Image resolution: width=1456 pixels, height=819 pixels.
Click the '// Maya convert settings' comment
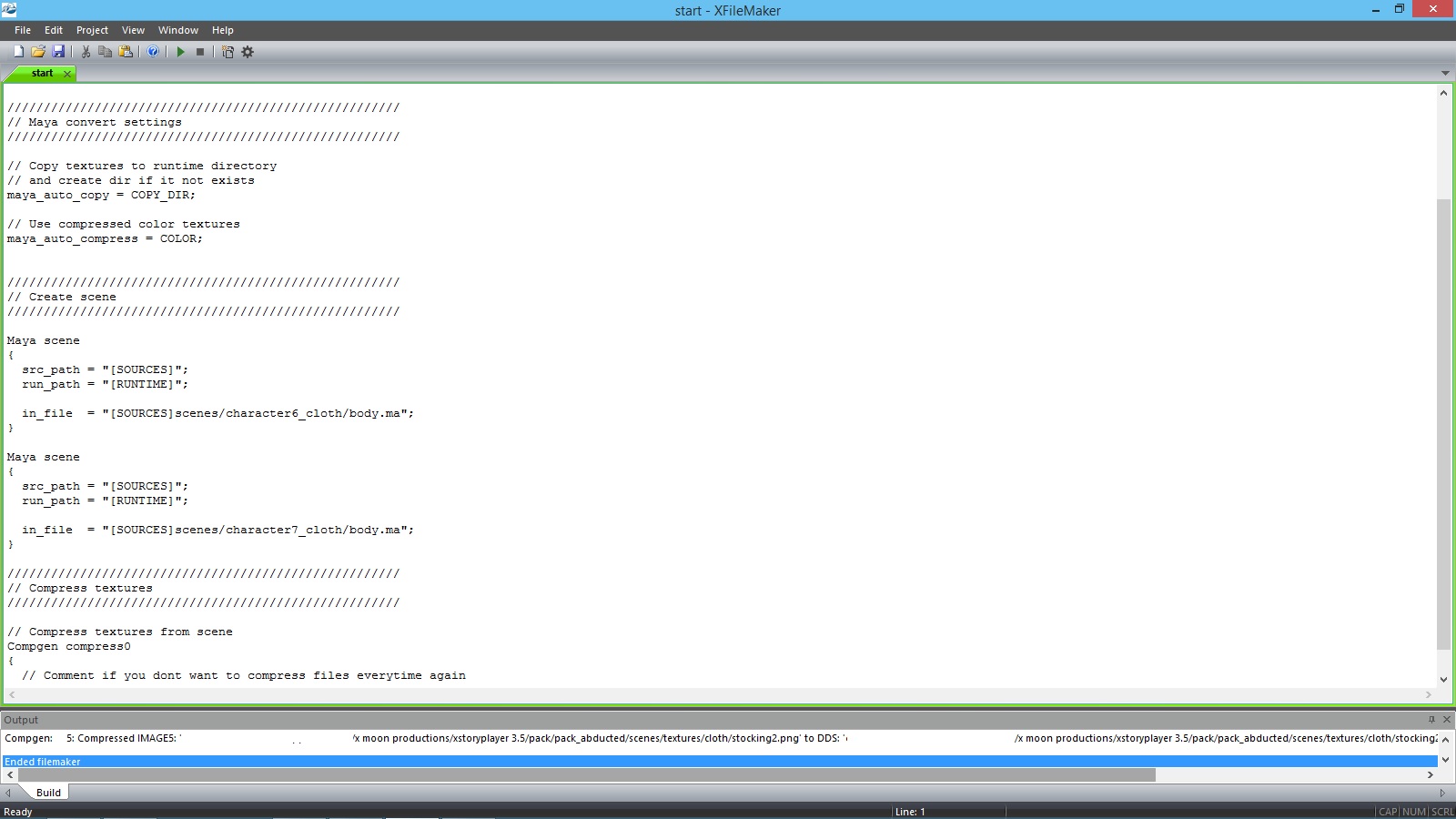click(95, 122)
